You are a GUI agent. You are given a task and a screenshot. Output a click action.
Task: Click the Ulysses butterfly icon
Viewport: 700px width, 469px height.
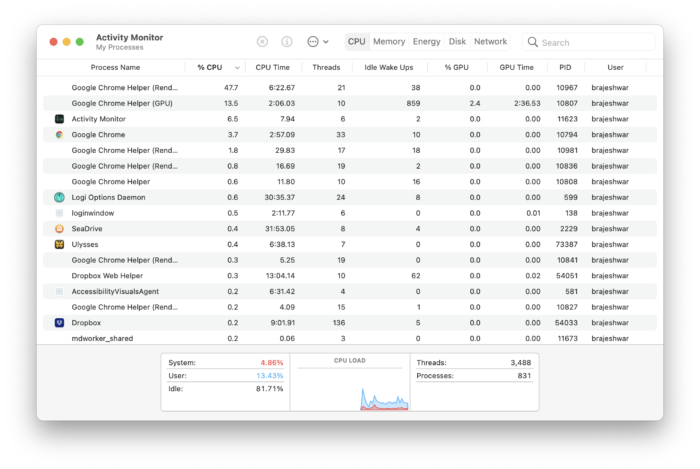pyautogui.click(x=59, y=244)
